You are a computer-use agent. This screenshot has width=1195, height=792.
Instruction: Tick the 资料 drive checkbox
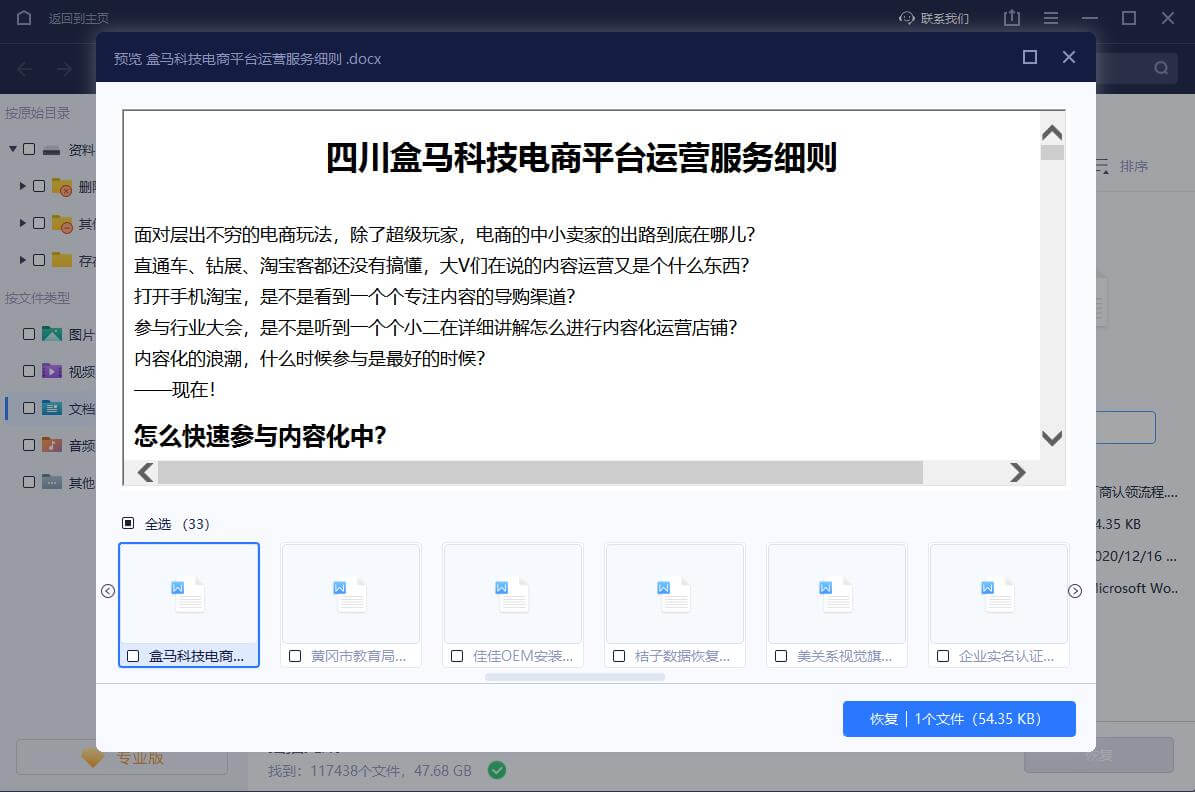pyautogui.click(x=29, y=149)
